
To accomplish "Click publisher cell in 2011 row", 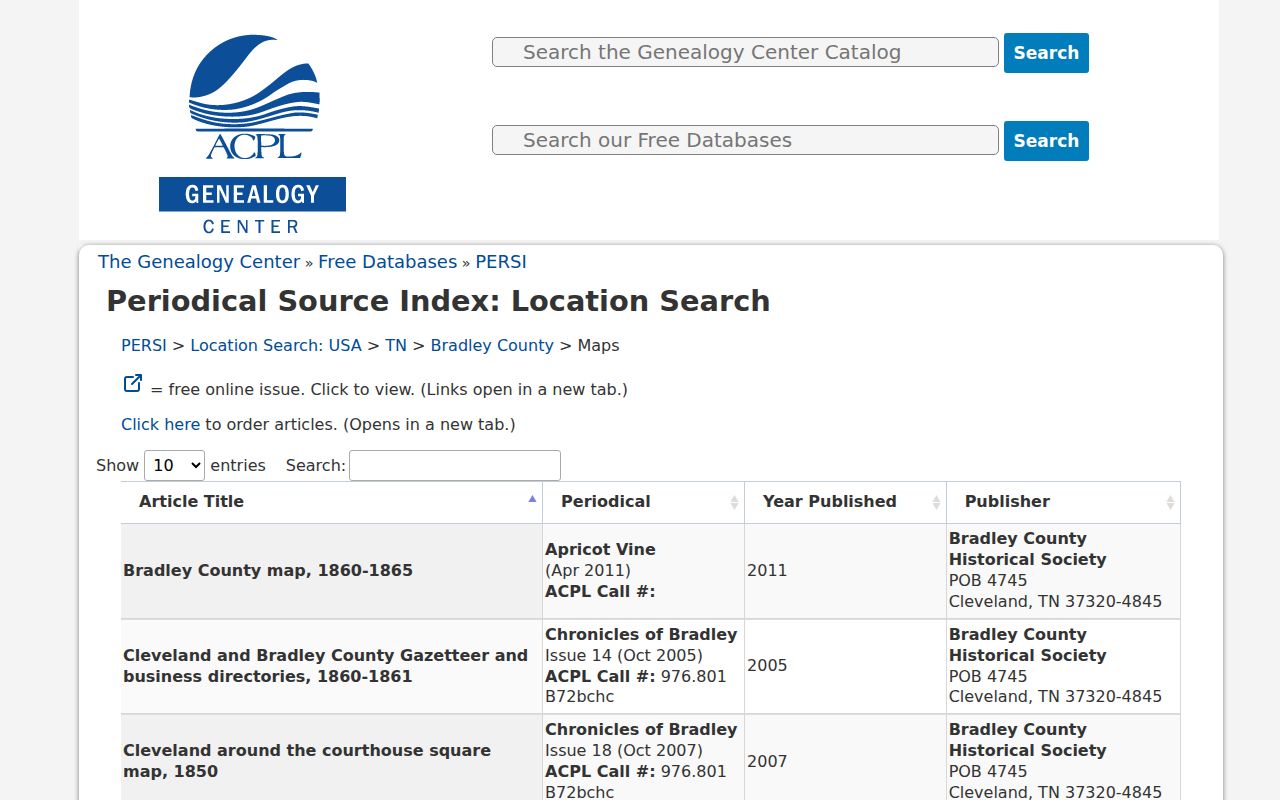I will [x=1063, y=571].
